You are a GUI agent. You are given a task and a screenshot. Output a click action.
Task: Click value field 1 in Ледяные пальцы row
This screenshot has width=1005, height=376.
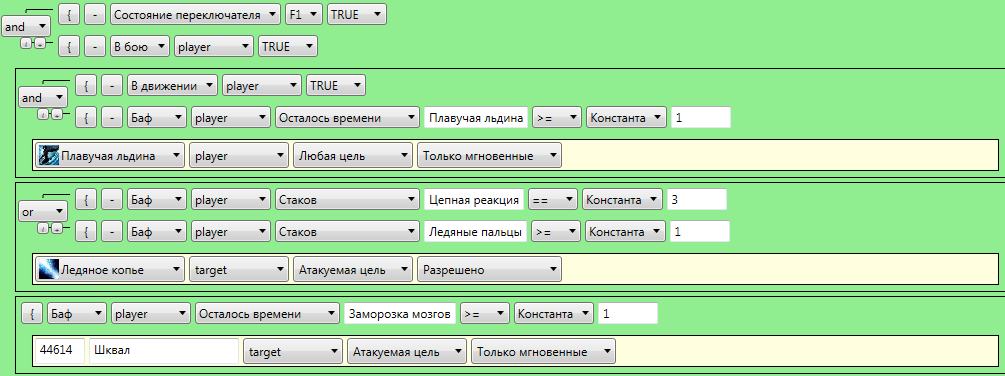(700, 232)
